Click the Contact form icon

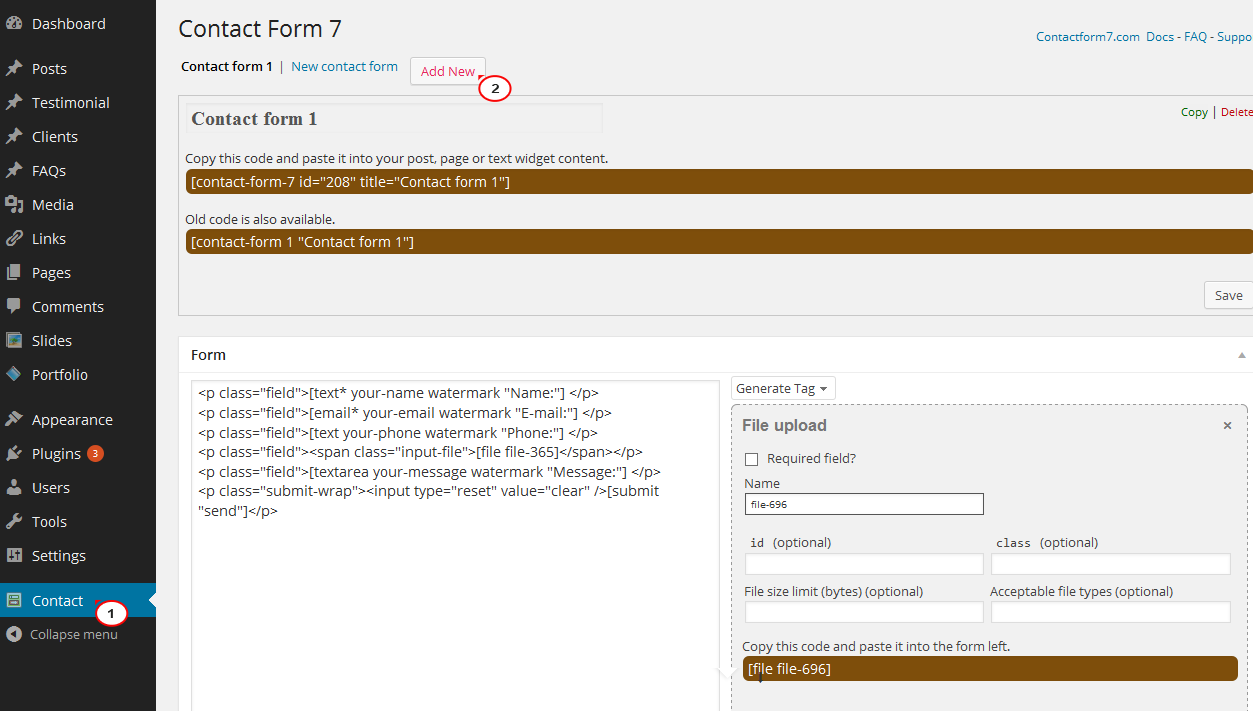coord(14,601)
